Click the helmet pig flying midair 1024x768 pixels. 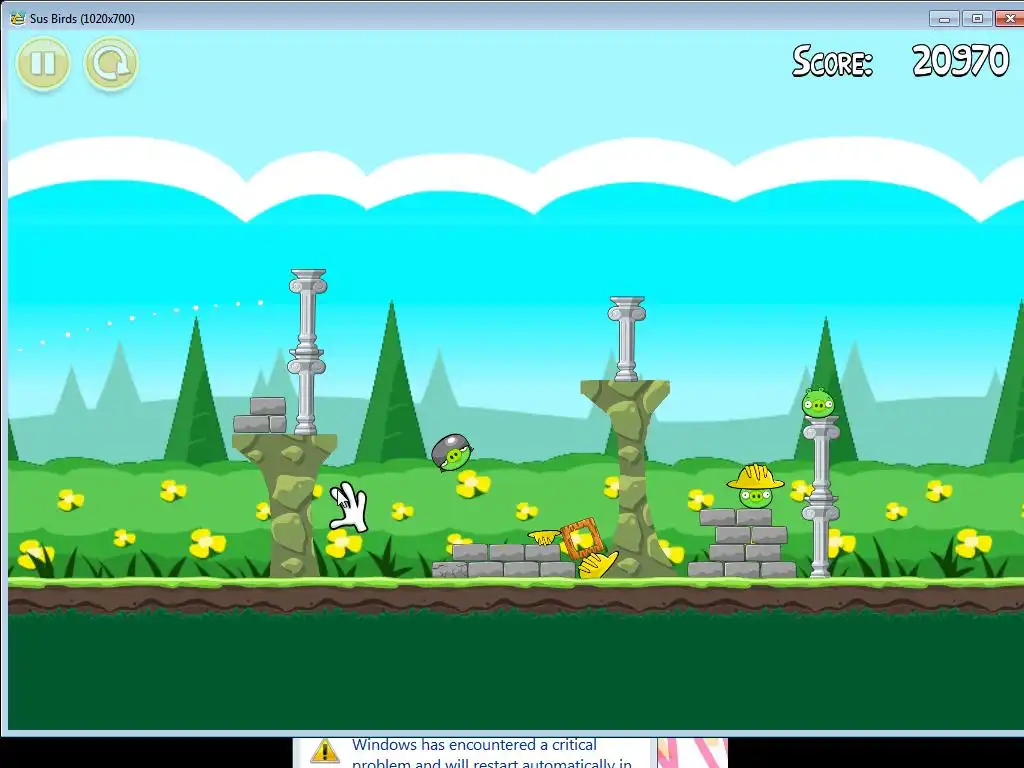(451, 453)
